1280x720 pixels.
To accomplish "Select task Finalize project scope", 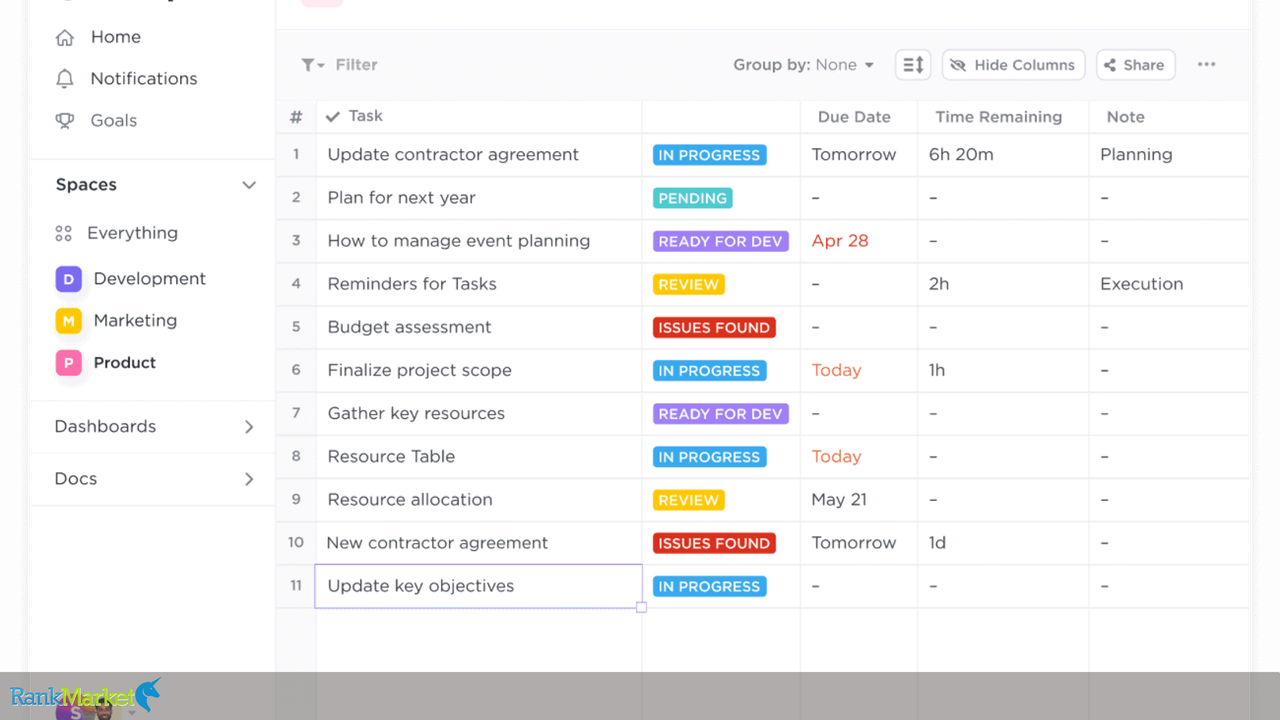I will (x=420, y=370).
